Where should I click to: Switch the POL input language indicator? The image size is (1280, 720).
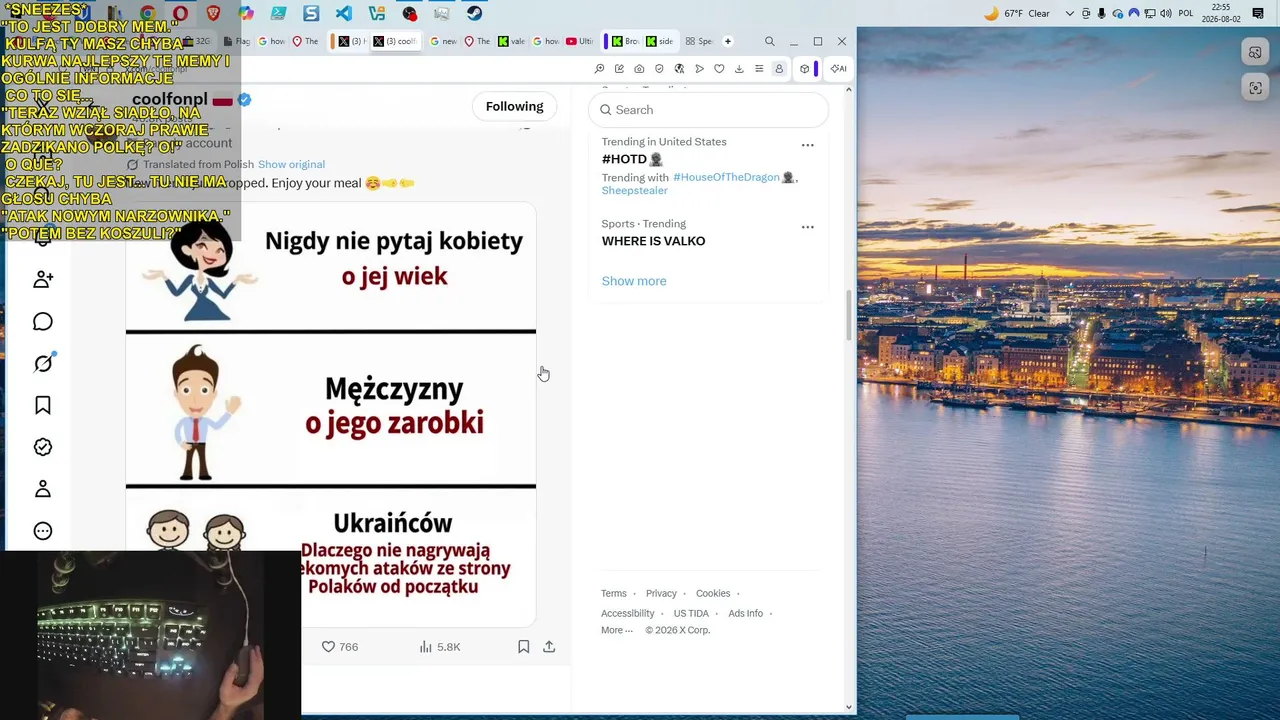pyautogui.click(x=1186, y=14)
